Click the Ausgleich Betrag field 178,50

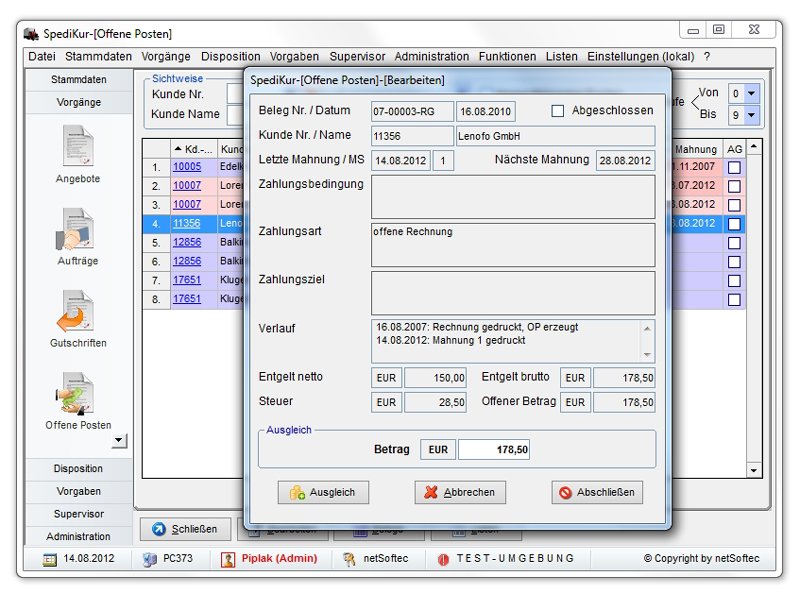pyautogui.click(x=493, y=450)
